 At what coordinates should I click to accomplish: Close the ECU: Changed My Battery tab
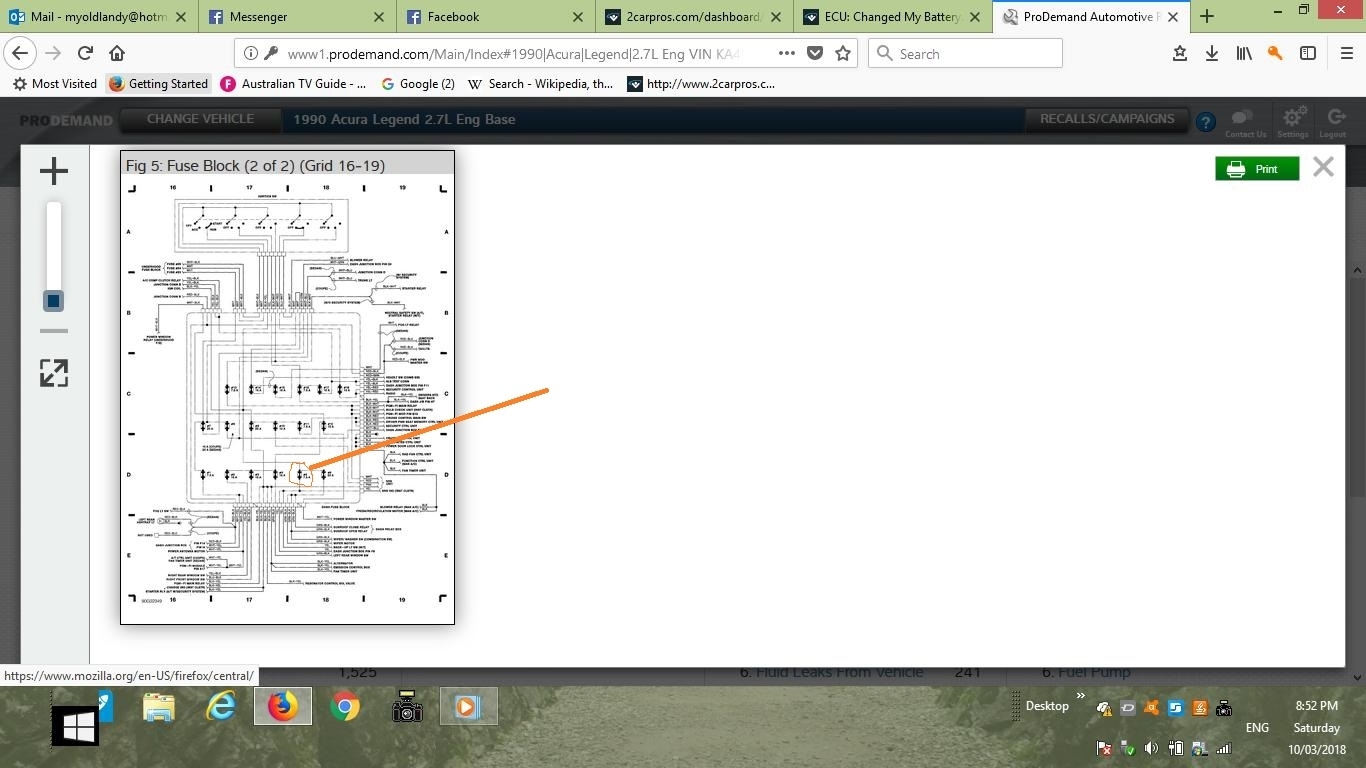(975, 17)
